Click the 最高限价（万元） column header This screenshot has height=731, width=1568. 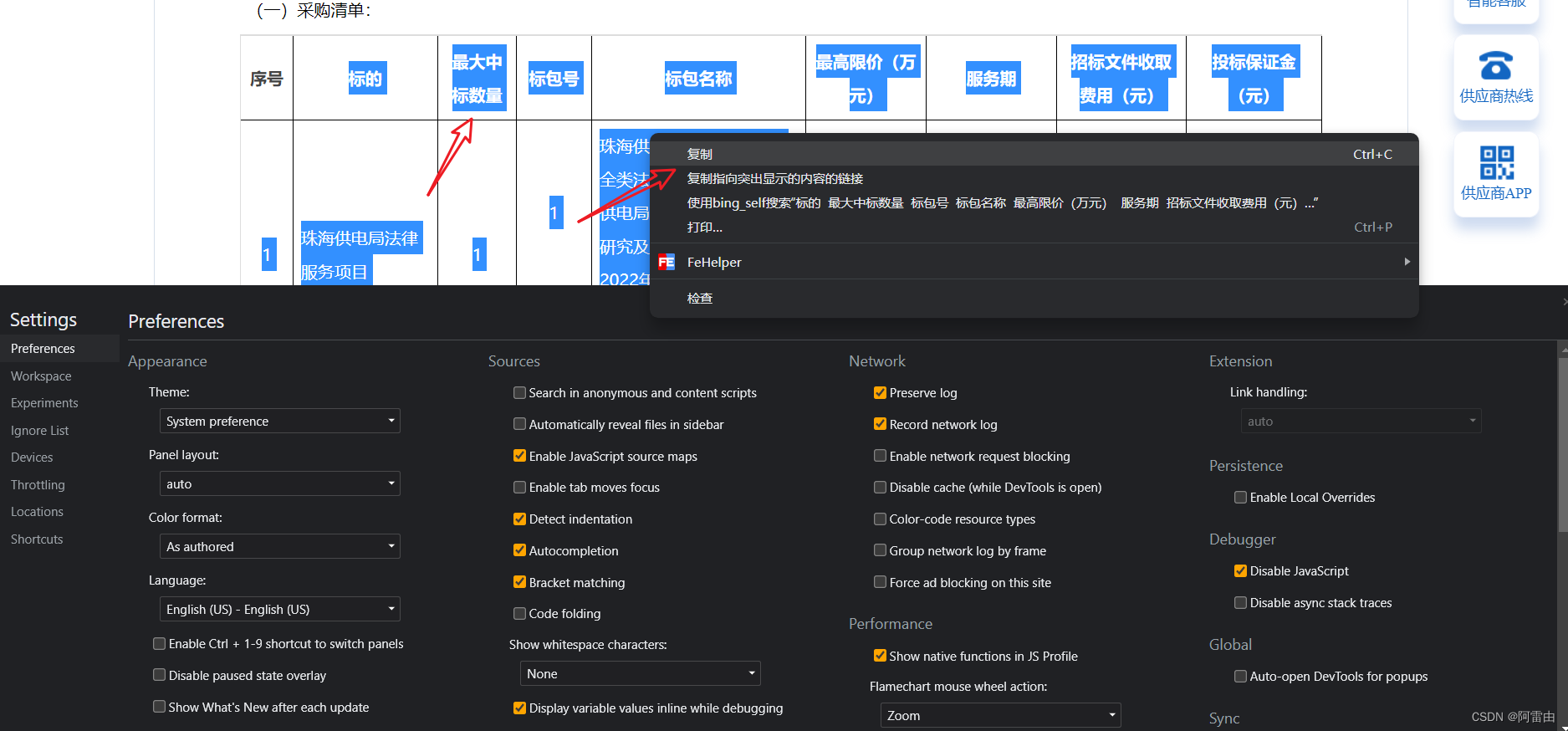pyautogui.click(x=866, y=79)
